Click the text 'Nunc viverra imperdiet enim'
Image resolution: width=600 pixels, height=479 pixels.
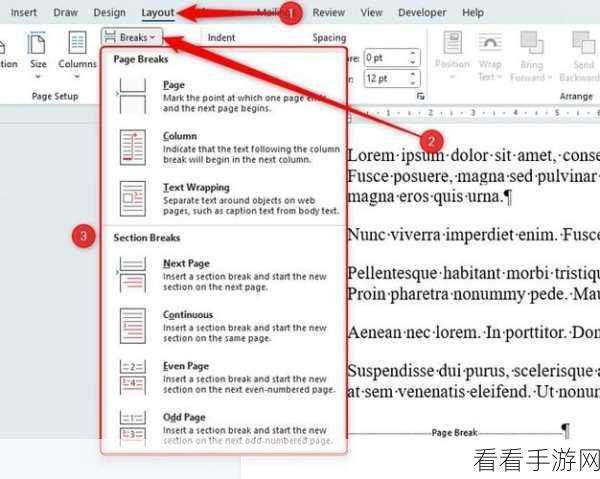(451, 234)
